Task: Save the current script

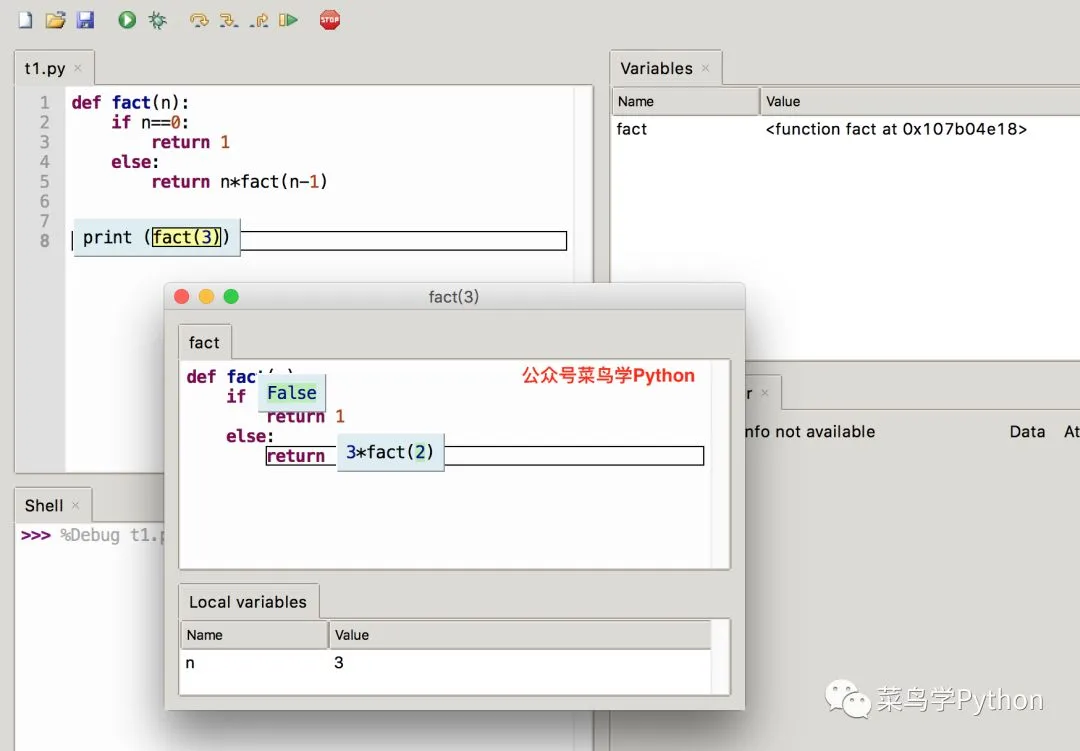Action: (x=85, y=20)
